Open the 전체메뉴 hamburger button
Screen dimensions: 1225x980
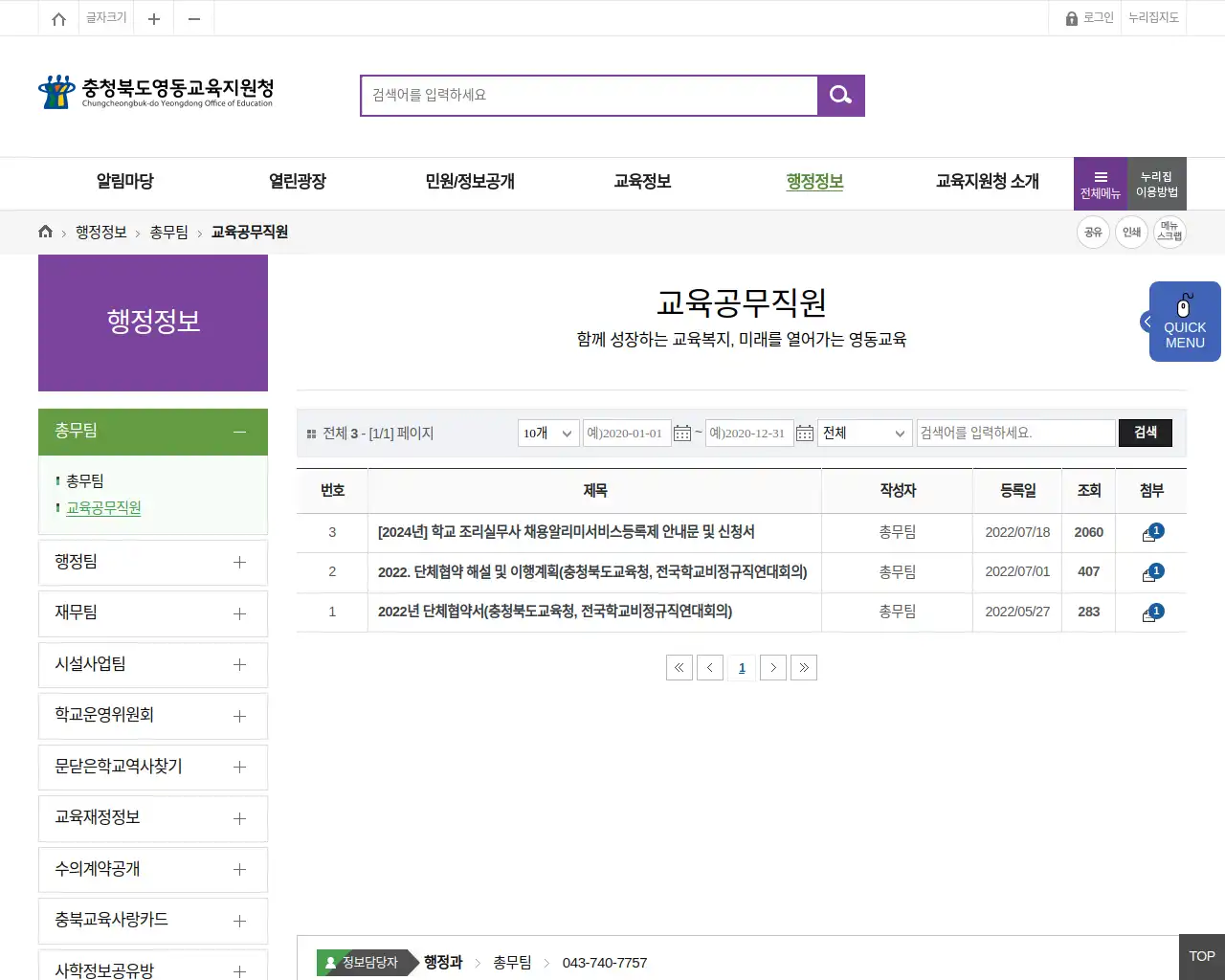click(1101, 184)
